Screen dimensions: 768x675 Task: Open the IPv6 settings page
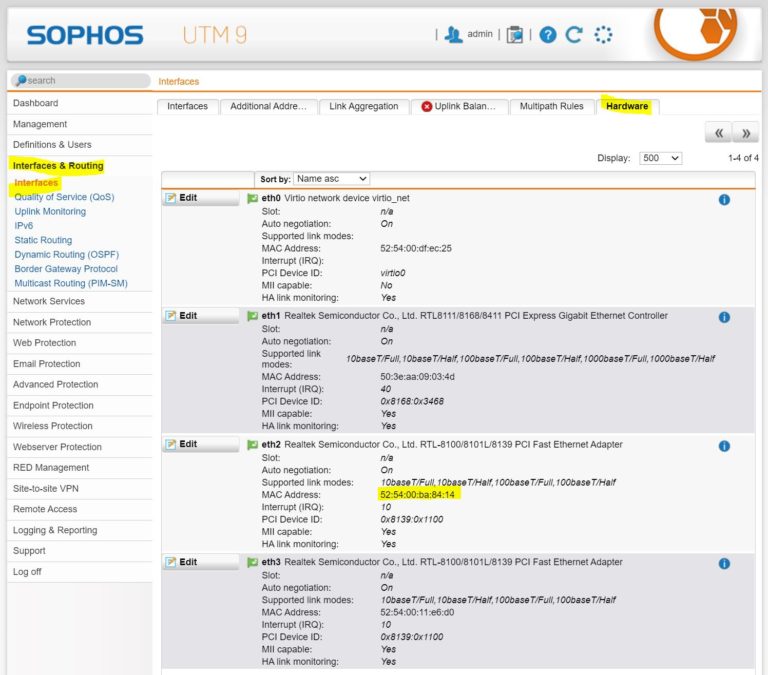click(x=24, y=226)
